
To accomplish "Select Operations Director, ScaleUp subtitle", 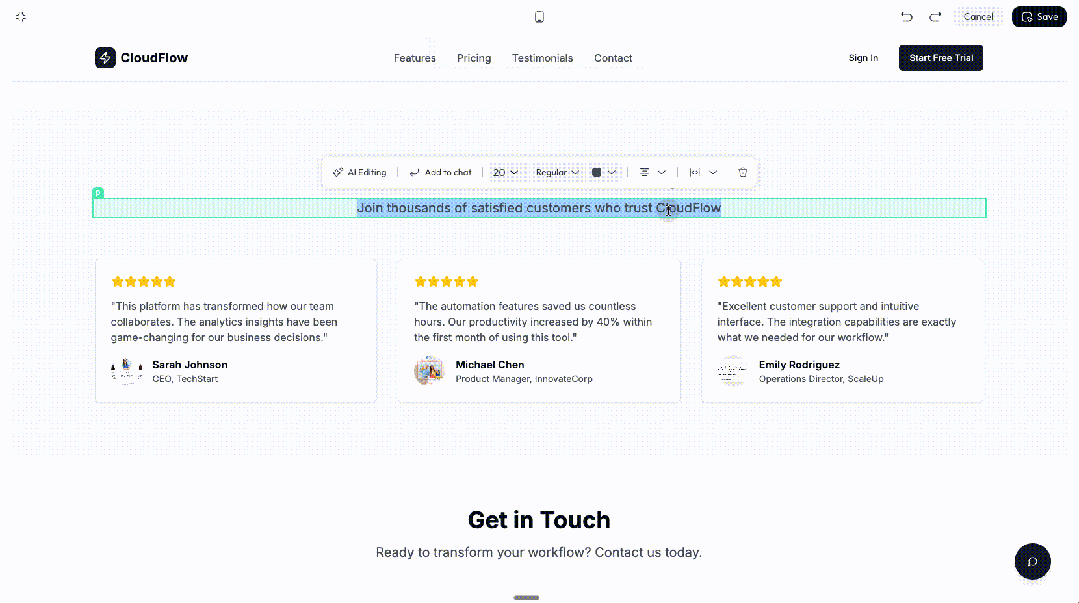I will [x=821, y=379].
